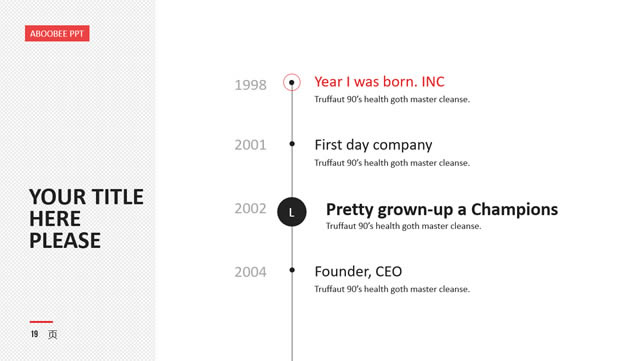Select the description text under Founder, CEO
The height and width of the screenshot is (361, 635).
(x=392, y=289)
